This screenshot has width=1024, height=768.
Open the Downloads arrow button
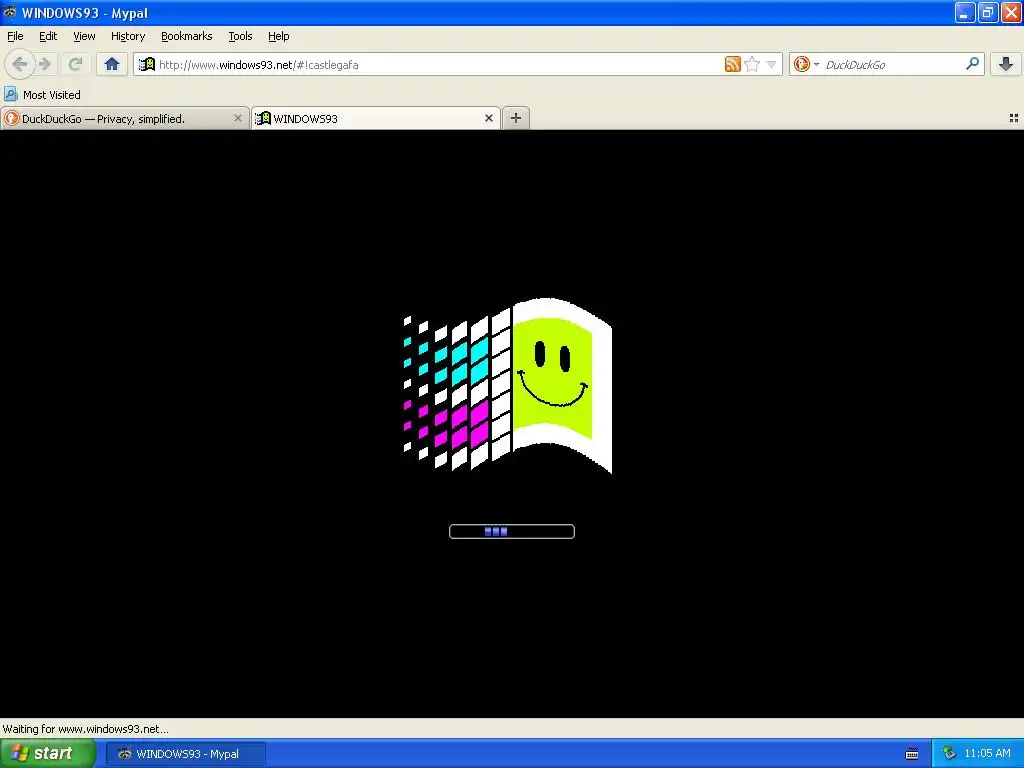click(1006, 64)
